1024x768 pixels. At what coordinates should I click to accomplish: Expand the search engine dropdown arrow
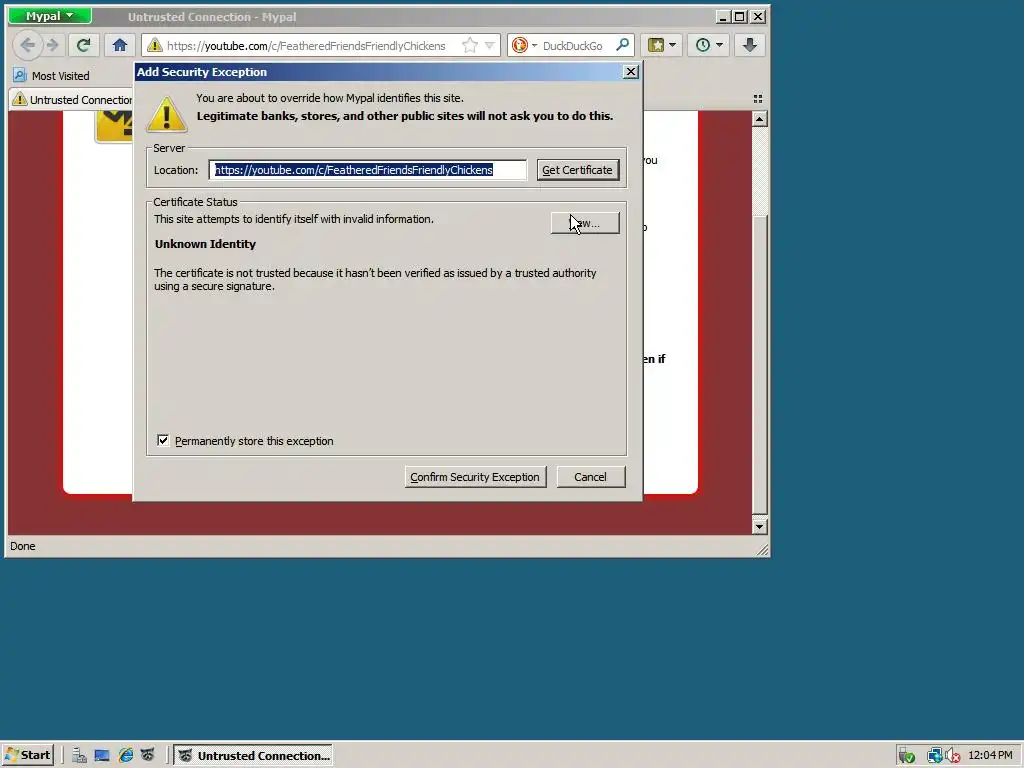(x=534, y=46)
